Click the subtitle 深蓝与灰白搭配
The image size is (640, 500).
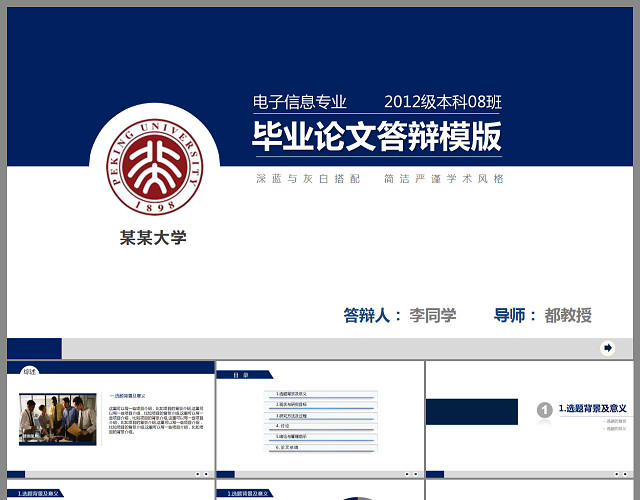pos(308,178)
